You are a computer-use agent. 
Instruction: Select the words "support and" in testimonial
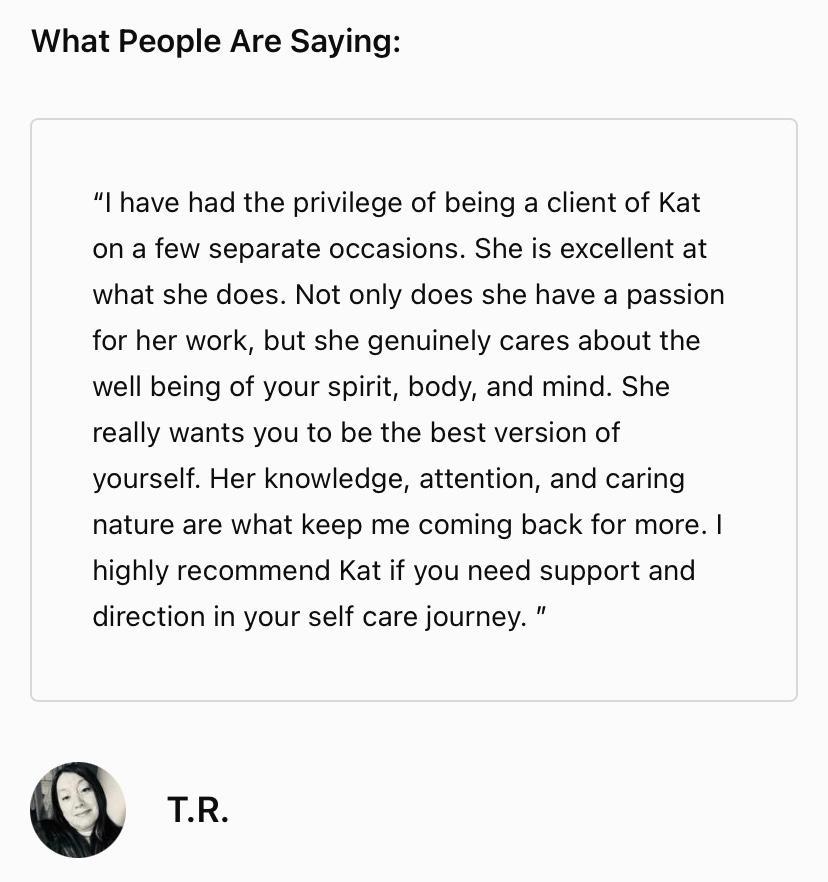tap(617, 572)
